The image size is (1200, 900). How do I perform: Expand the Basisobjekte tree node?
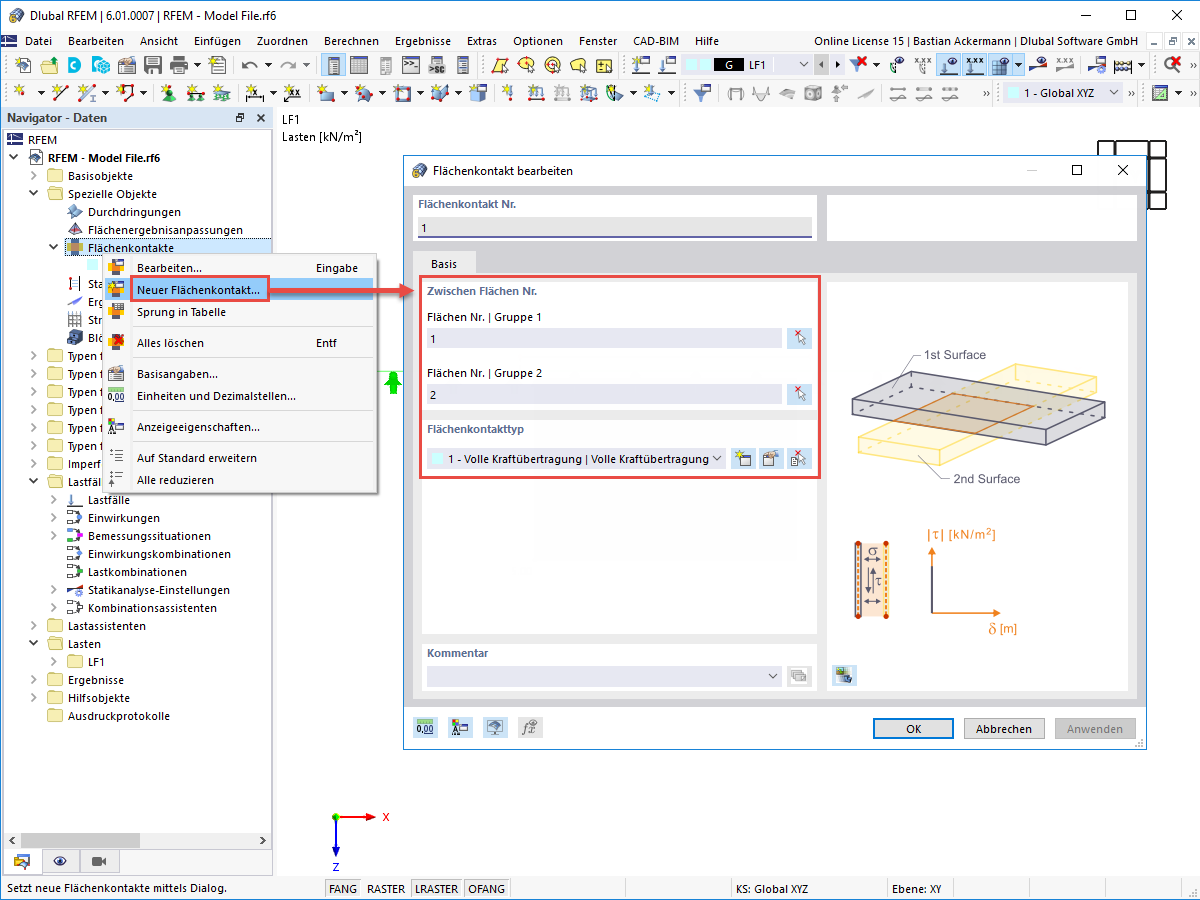[34, 176]
